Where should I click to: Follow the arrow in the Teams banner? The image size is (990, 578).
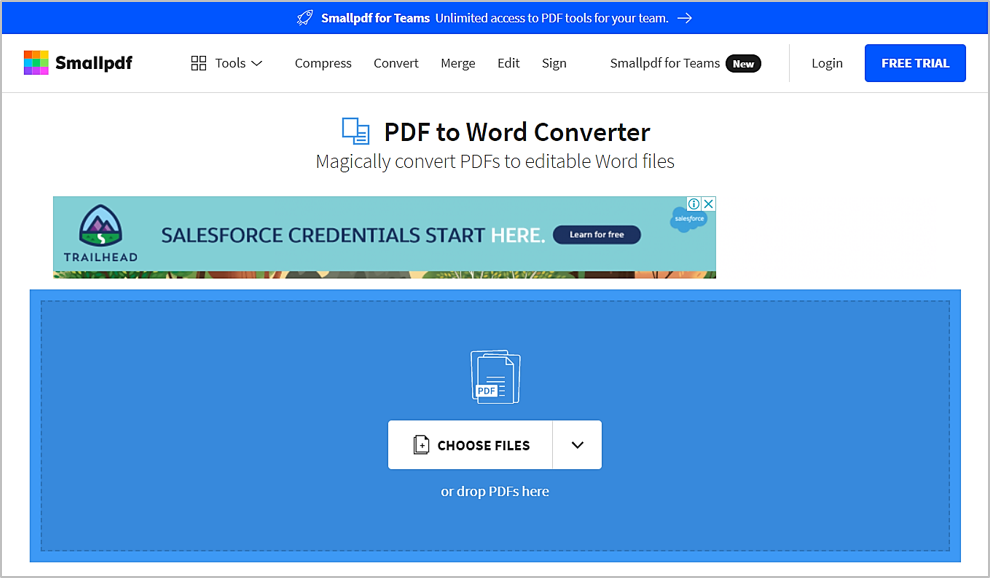coord(684,18)
